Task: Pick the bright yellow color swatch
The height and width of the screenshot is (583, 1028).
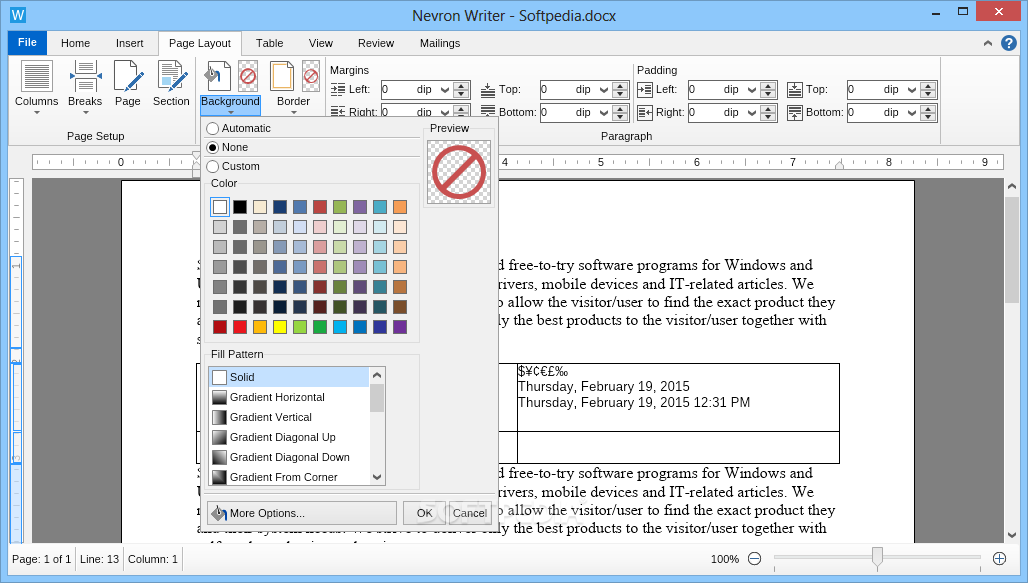Action: click(280, 327)
